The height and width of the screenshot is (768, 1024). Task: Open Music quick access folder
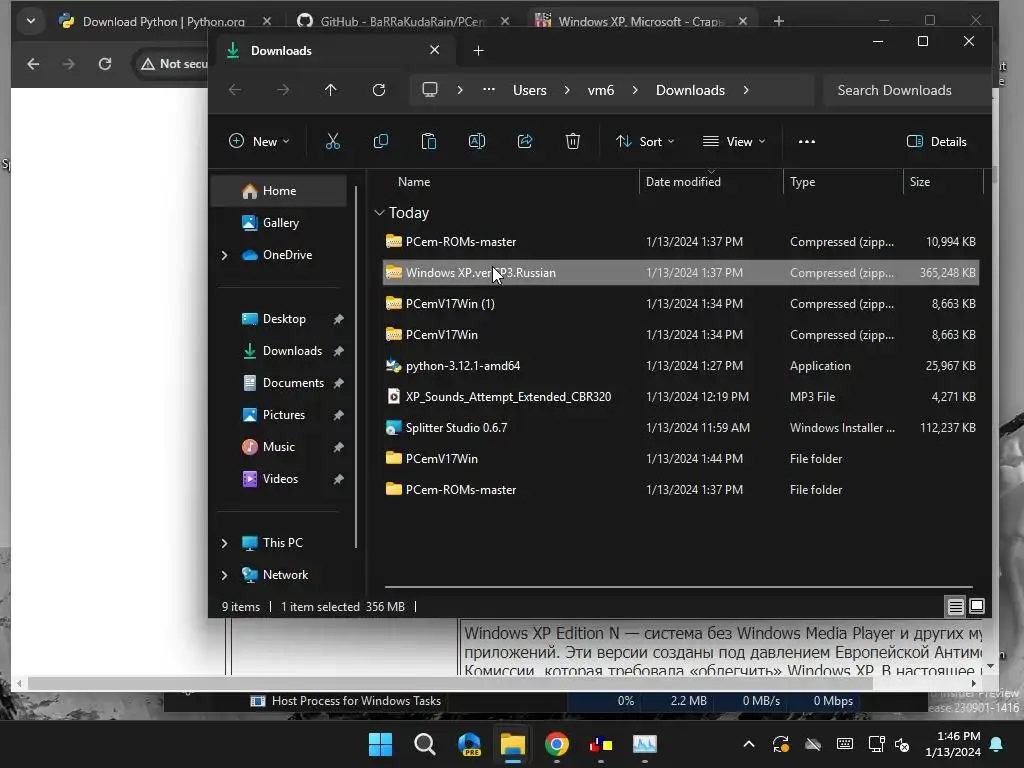(x=278, y=447)
